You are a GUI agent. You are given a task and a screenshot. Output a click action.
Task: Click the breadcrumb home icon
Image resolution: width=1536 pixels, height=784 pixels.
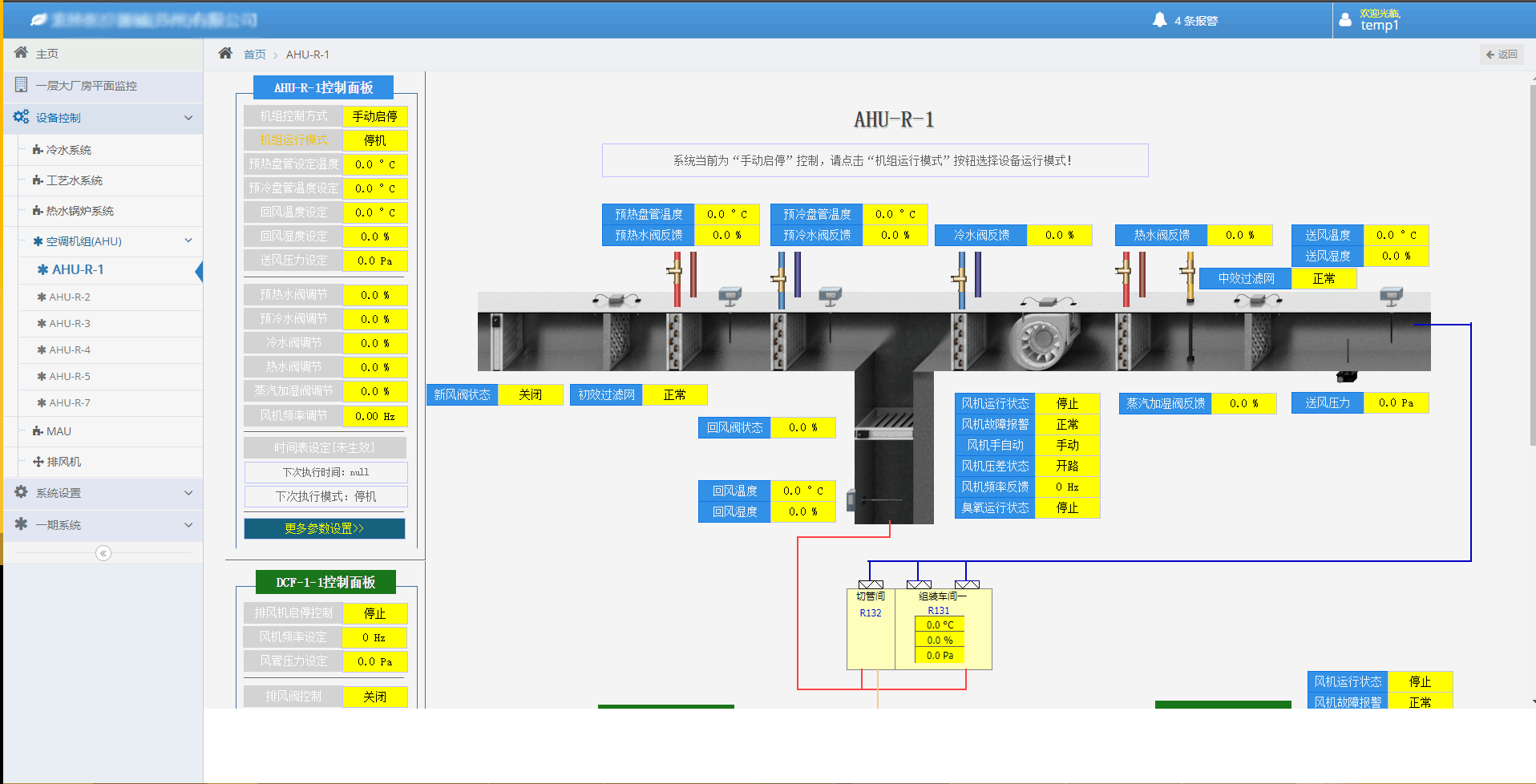[225, 54]
